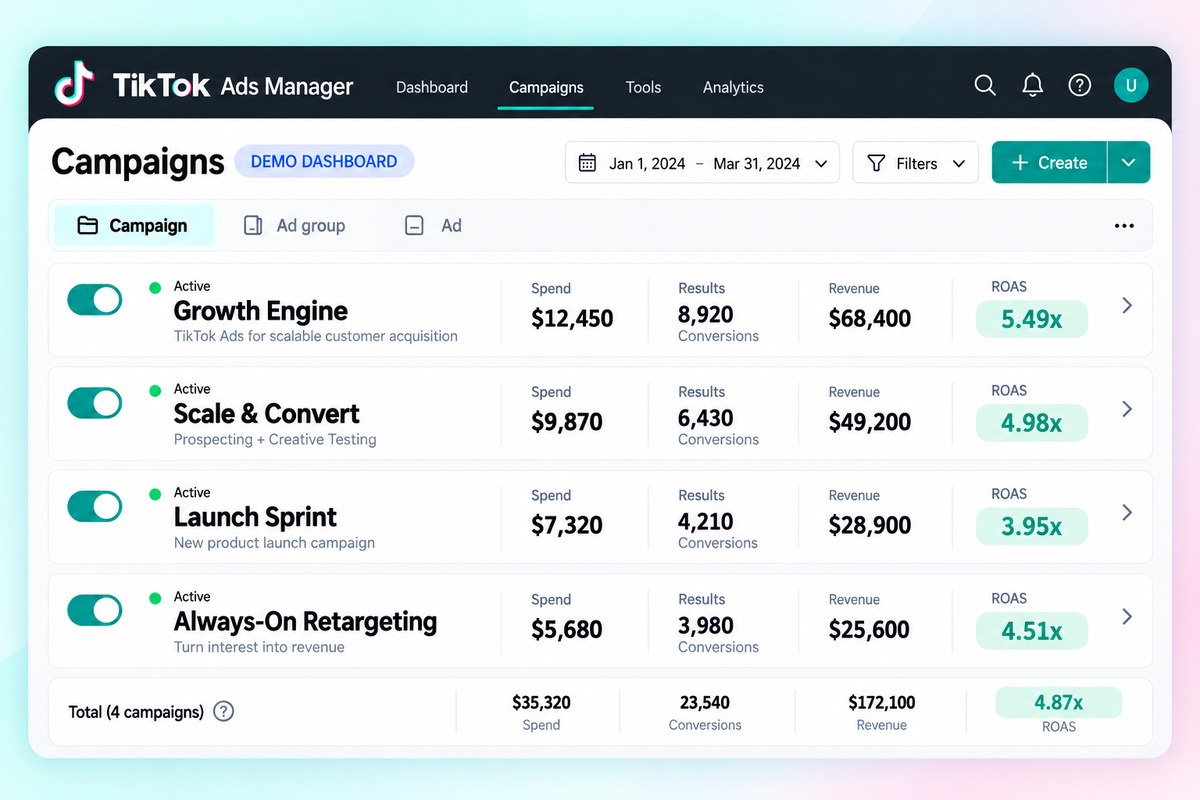Click the Create button
The width and height of the screenshot is (1200, 800).
click(x=1049, y=163)
